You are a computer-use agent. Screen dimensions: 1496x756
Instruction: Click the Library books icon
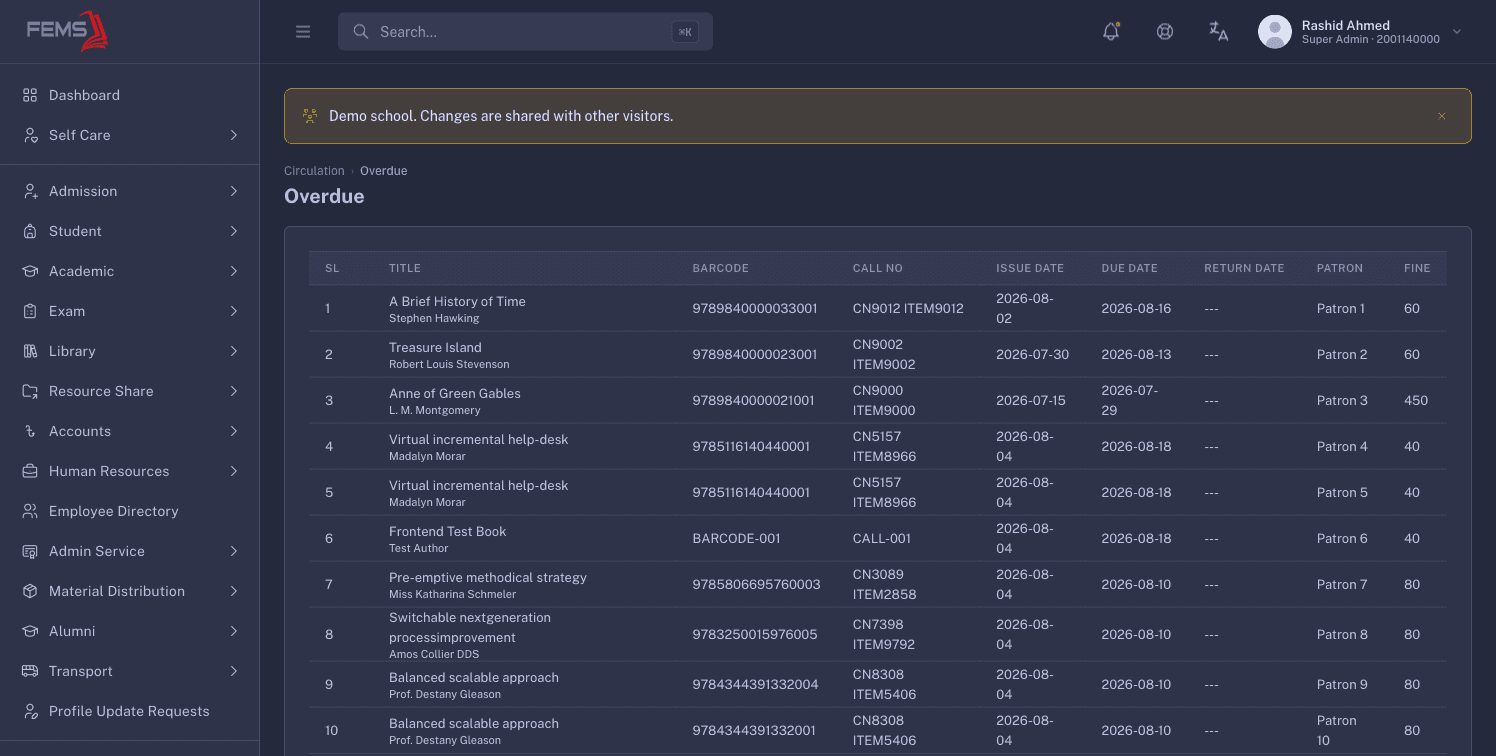click(x=30, y=351)
